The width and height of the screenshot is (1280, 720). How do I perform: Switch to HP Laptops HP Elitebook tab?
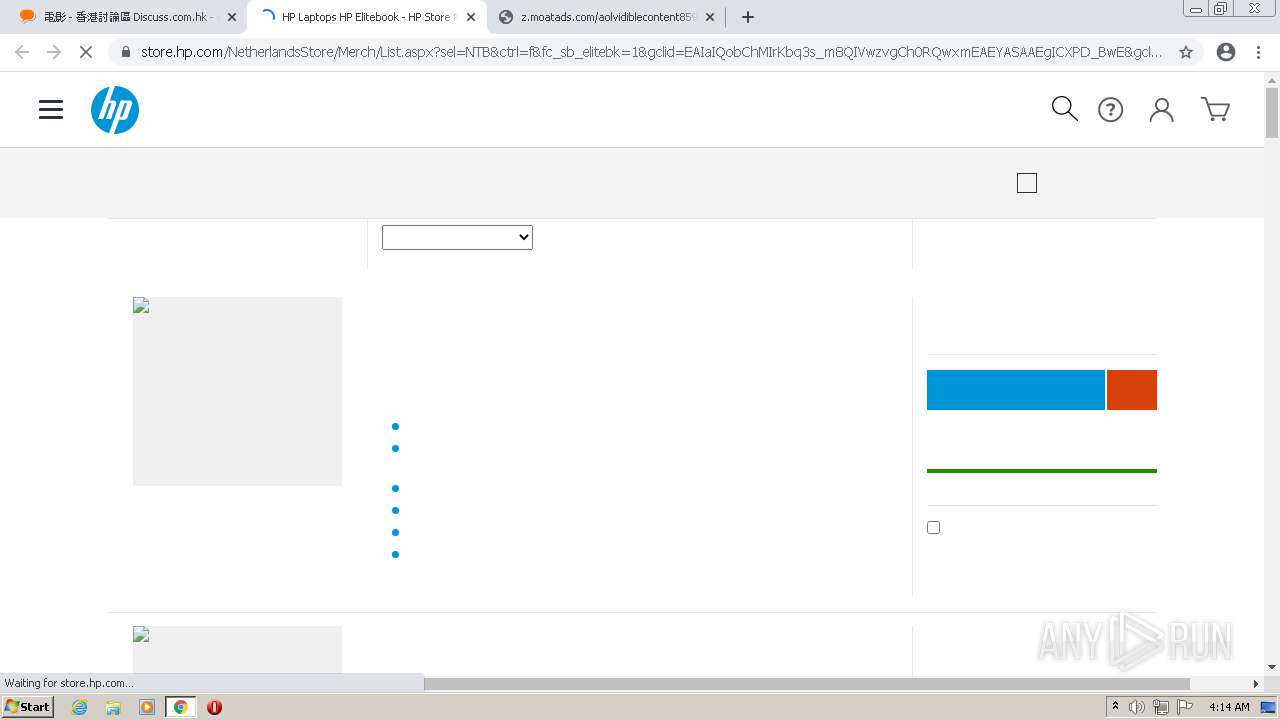click(x=366, y=17)
